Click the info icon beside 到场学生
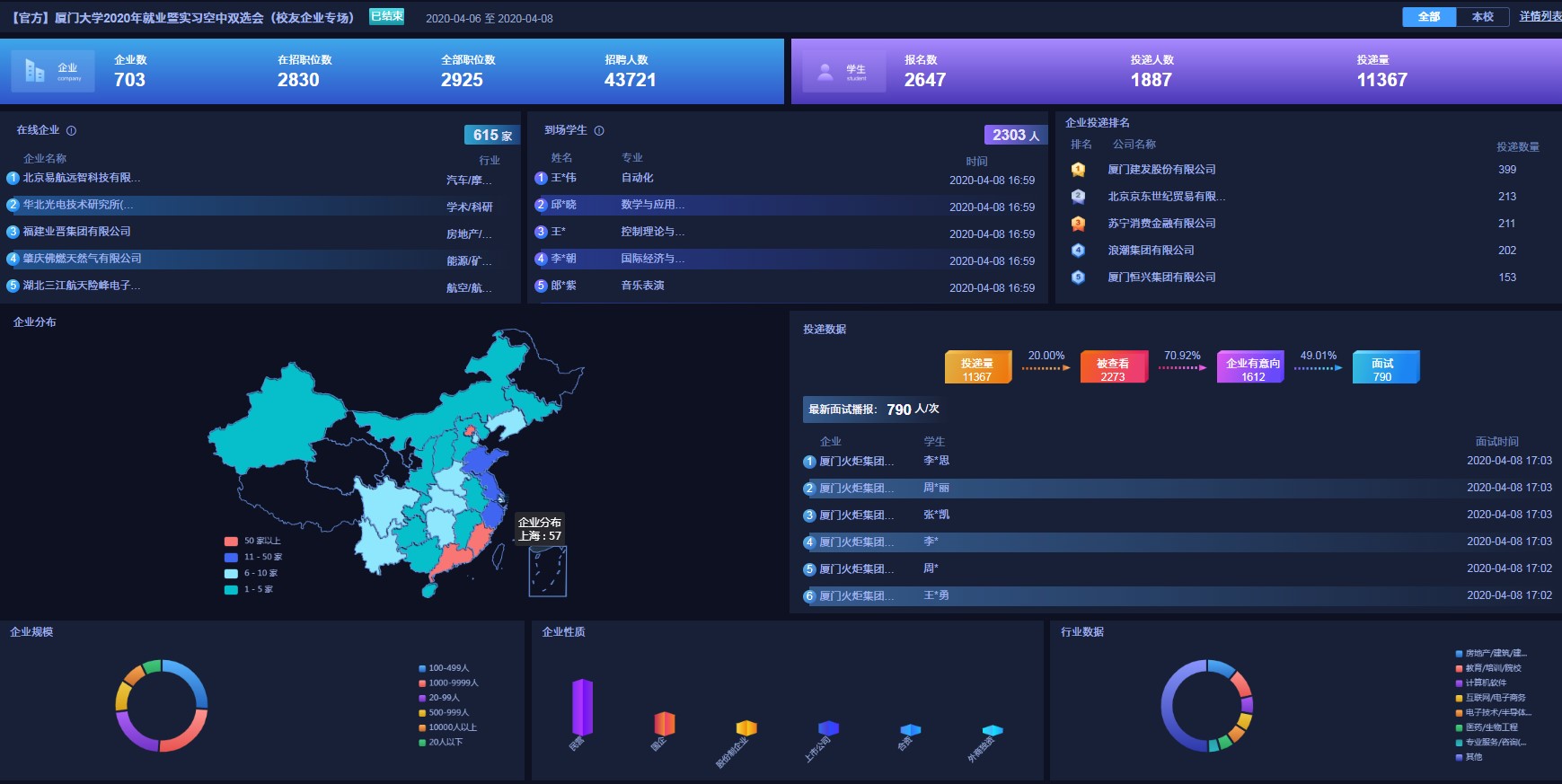The width and height of the screenshot is (1562, 784). [599, 131]
